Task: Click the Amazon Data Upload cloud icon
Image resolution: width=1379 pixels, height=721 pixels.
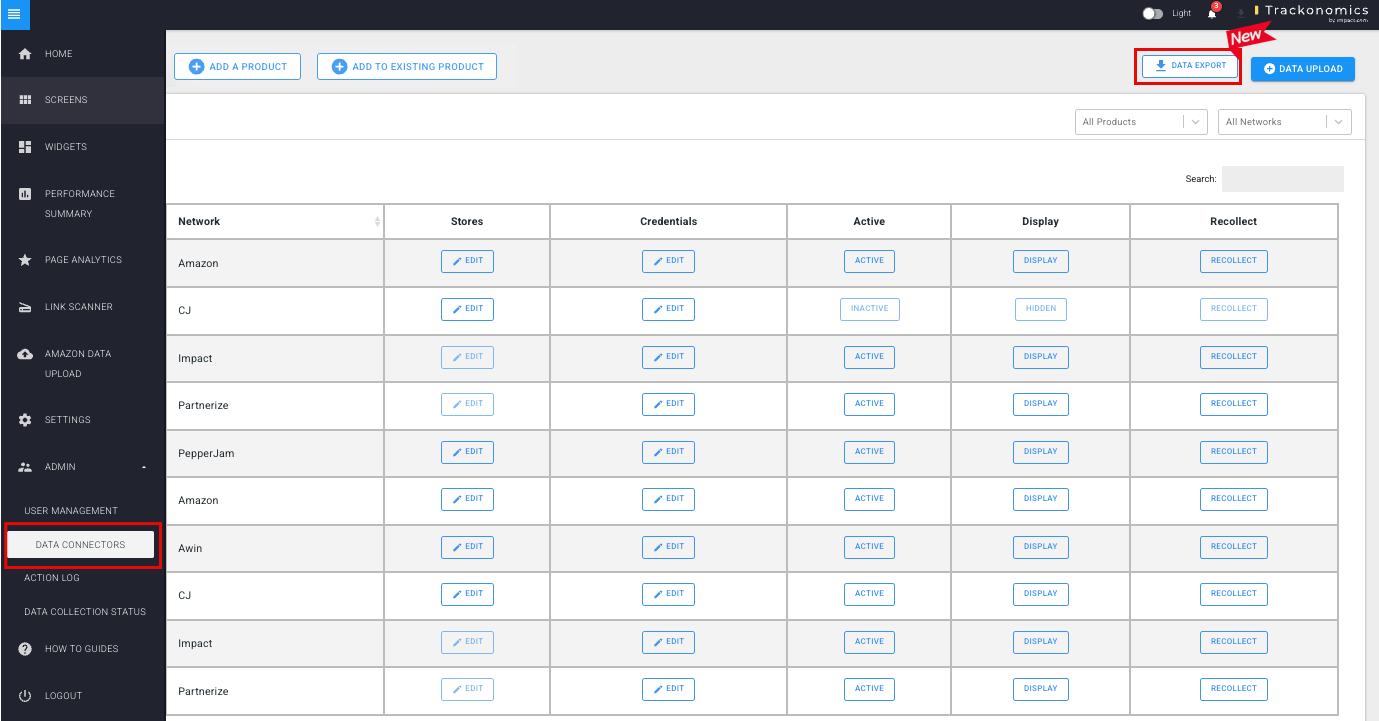Action: point(25,354)
